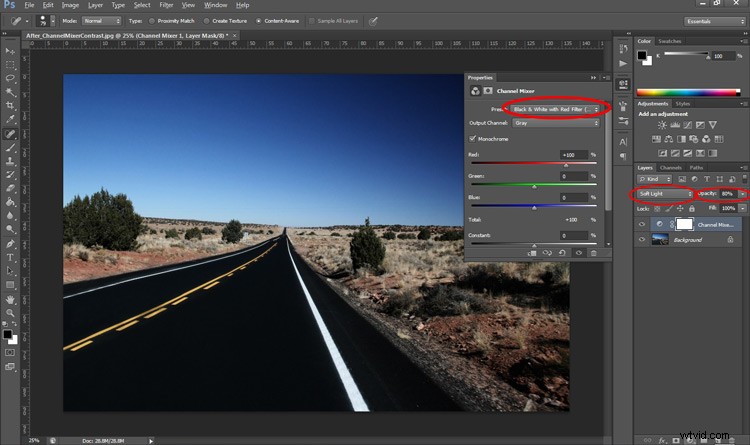750x445 pixels.
Task: Add a Color Balance adjustment
Action: point(669,139)
